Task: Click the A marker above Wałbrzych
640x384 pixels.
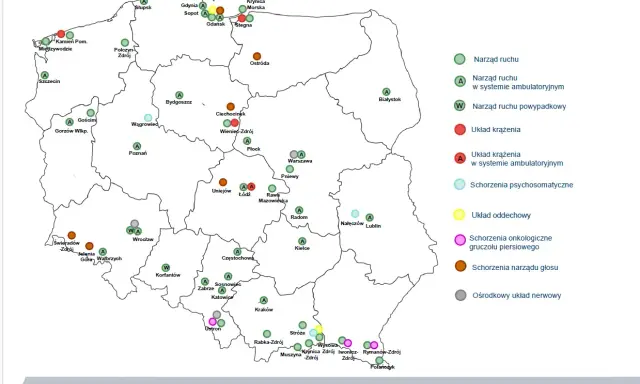Action: click(103, 252)
